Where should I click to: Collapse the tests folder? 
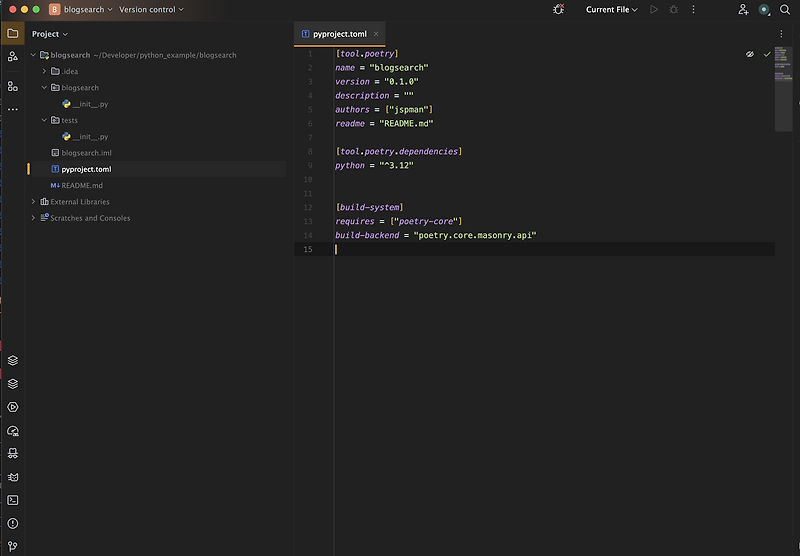pos(44,120)
